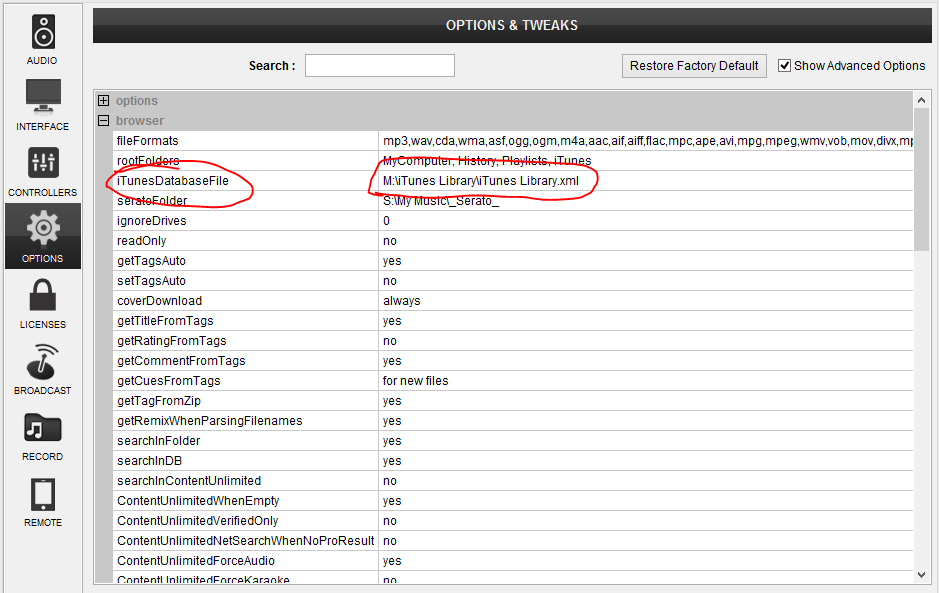This screenshot has width=939, height=593.
Task: Collapse the browser section
Action: [103, 121]
